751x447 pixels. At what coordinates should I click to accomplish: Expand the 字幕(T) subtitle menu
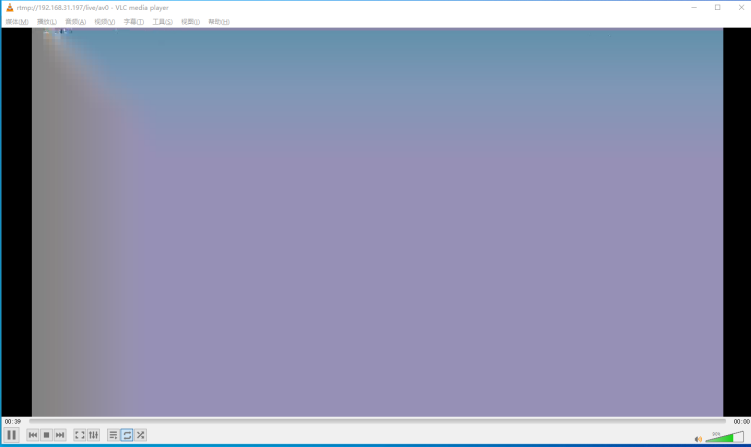(x=134, y=22)
